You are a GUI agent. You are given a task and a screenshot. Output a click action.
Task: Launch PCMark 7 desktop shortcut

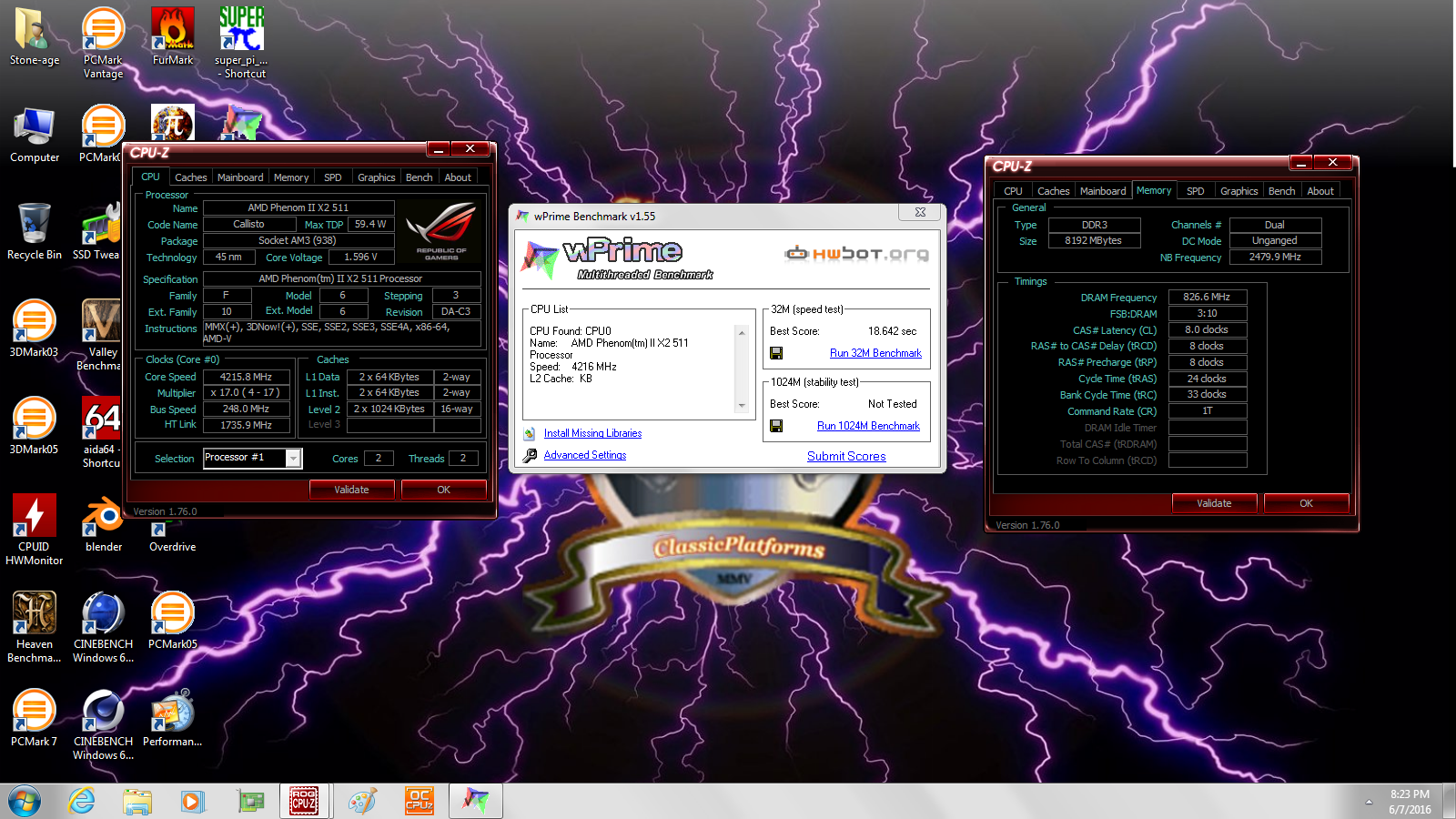(x=34, y=718)
